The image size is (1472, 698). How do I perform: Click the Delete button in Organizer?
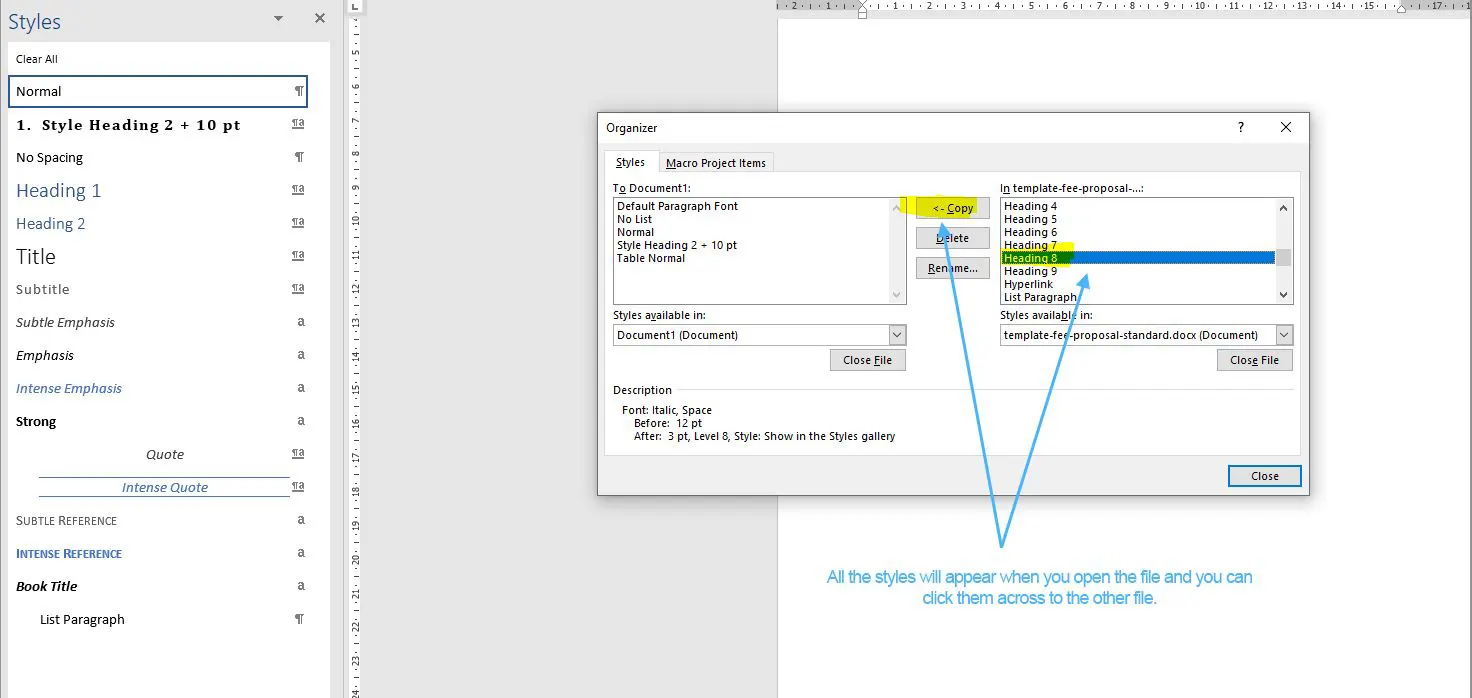(953, 238)
